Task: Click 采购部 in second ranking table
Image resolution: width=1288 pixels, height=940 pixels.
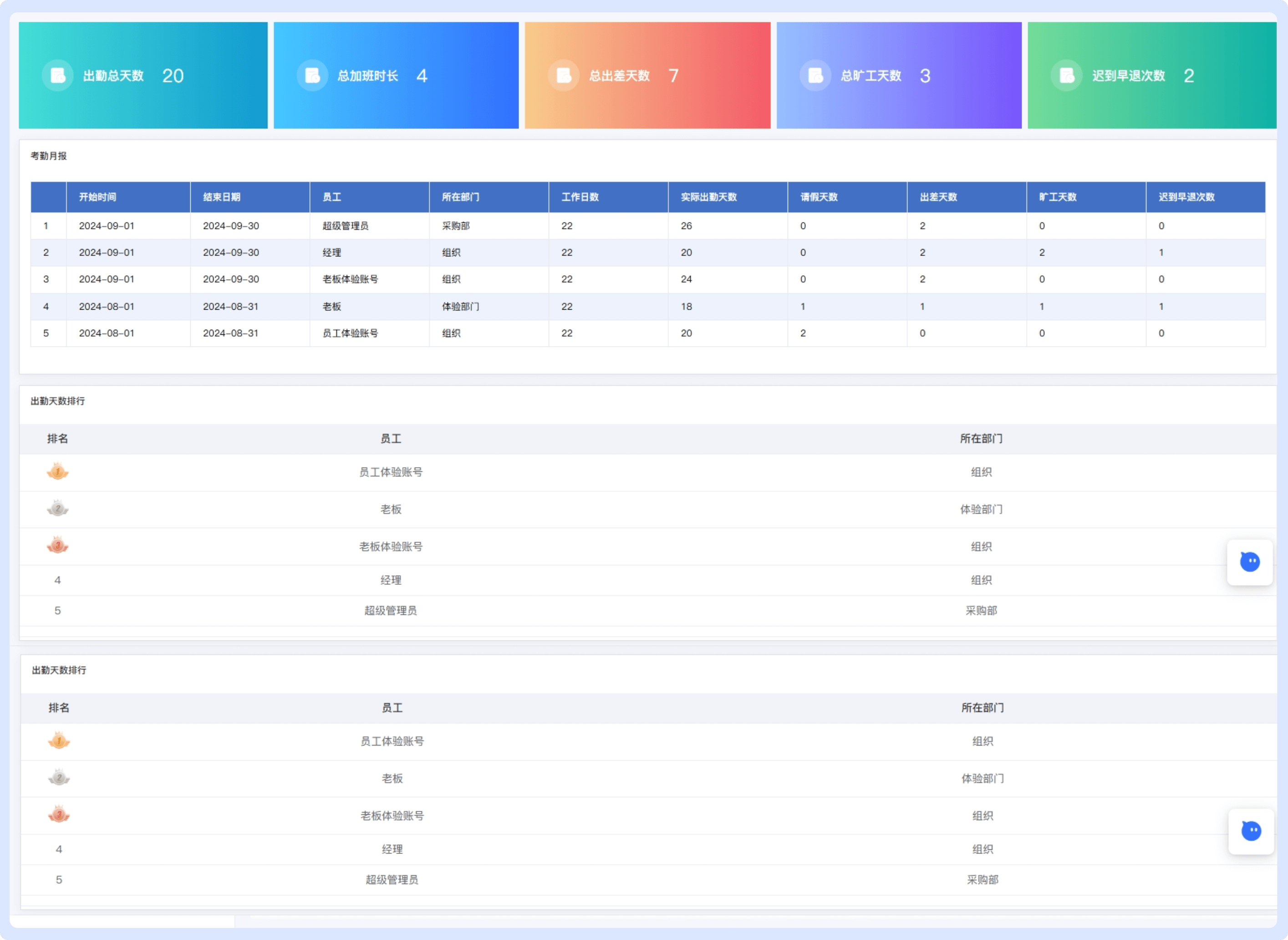Action: 982,880
